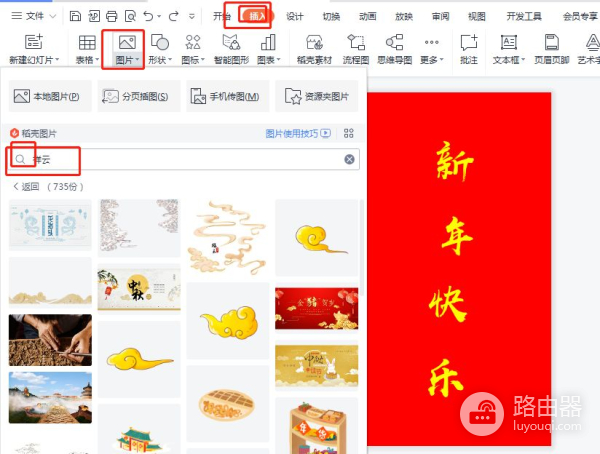
Task: Switch to the 放映 tab
Action: 404,16
